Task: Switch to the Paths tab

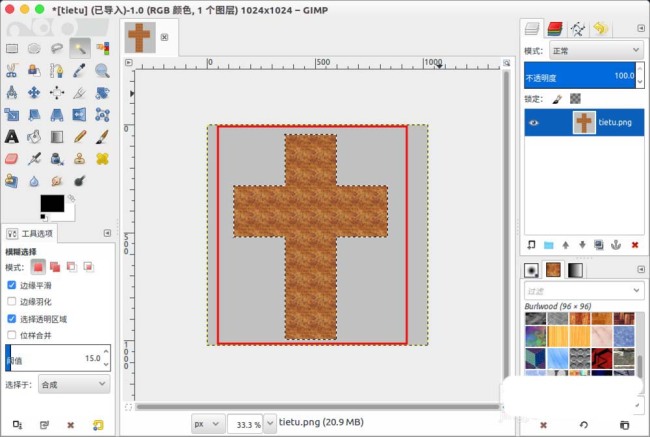Action: tap(577, 29)
